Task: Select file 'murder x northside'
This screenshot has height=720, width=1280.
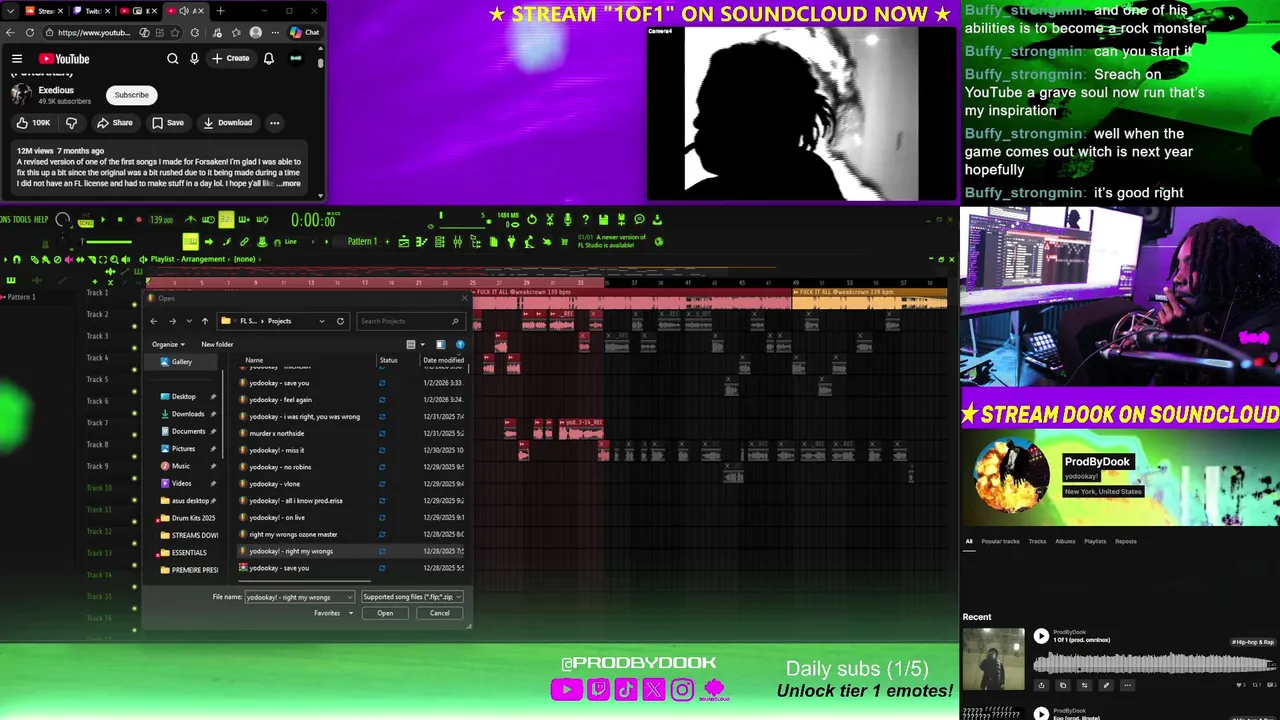Action: click(276, 433)
